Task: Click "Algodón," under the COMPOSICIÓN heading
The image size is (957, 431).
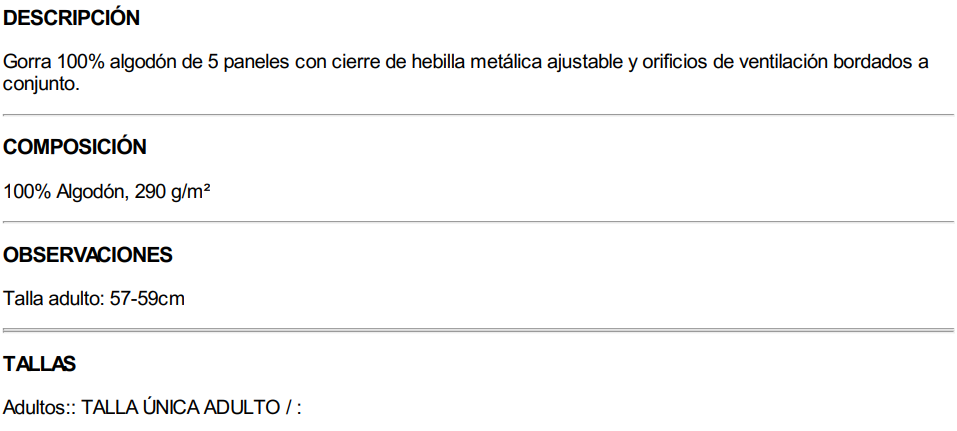Action: pyautogui.click(x=90, y=191)
